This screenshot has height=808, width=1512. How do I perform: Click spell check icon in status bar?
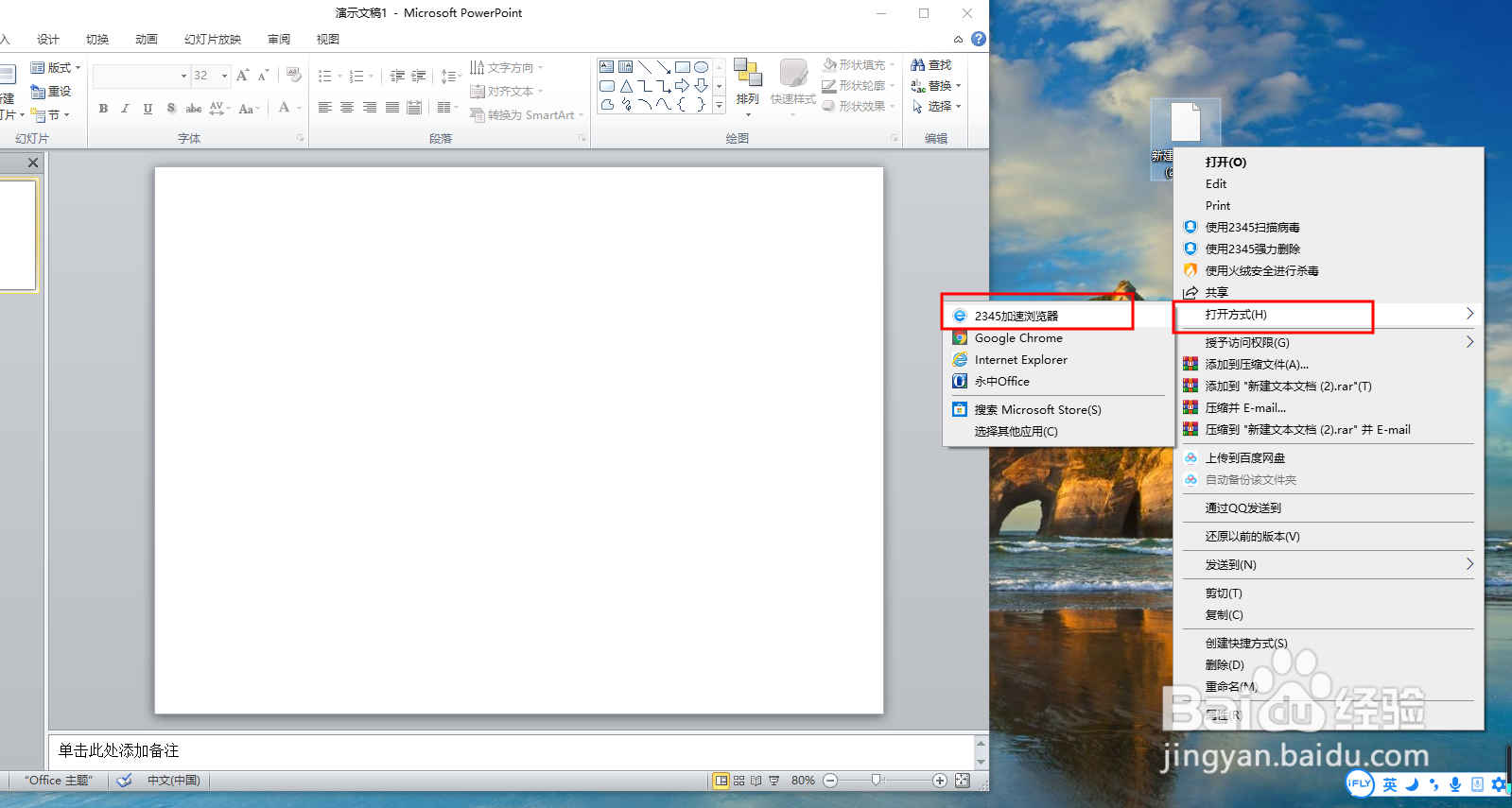click(x=124, y=781)
